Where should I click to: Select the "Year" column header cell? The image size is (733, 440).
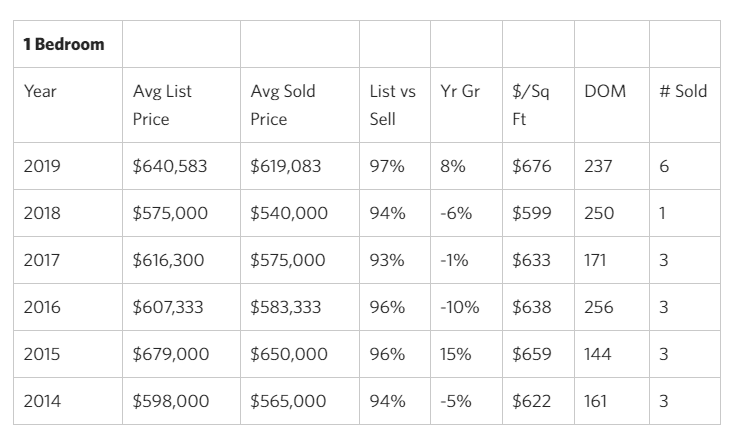pos(41,91)
